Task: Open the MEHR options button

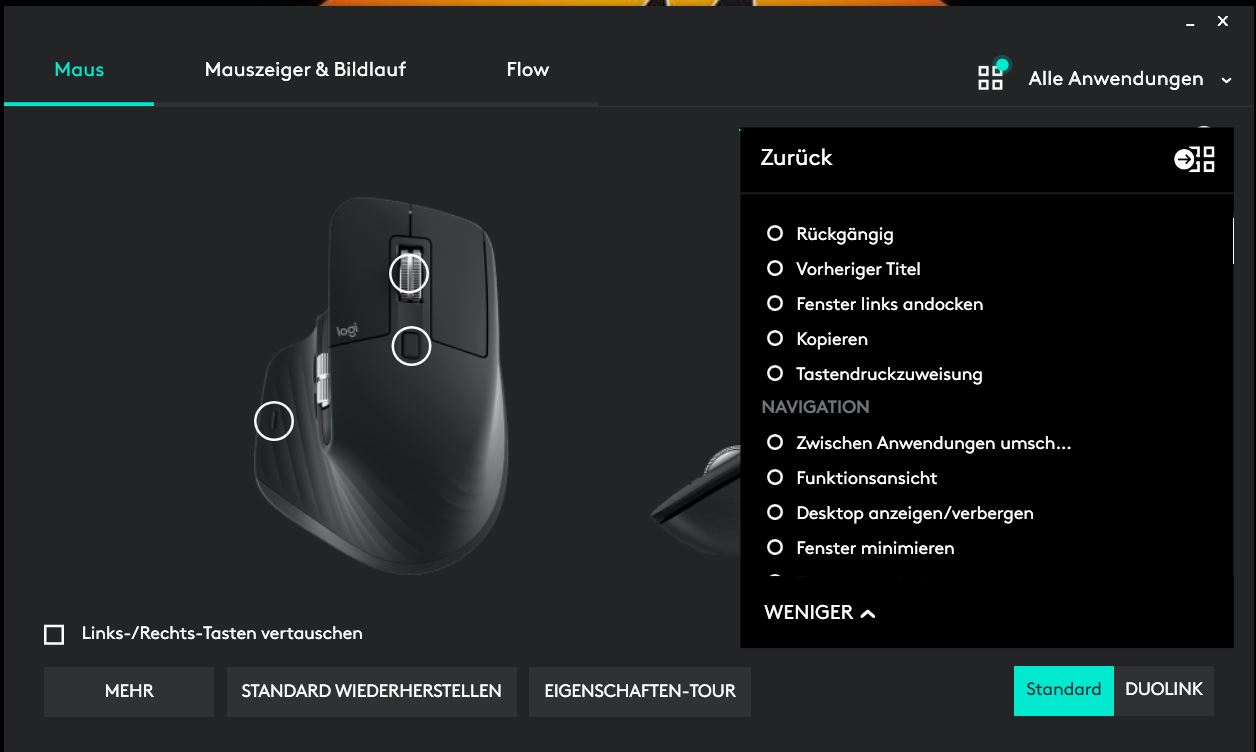Action: pos(129,691)
